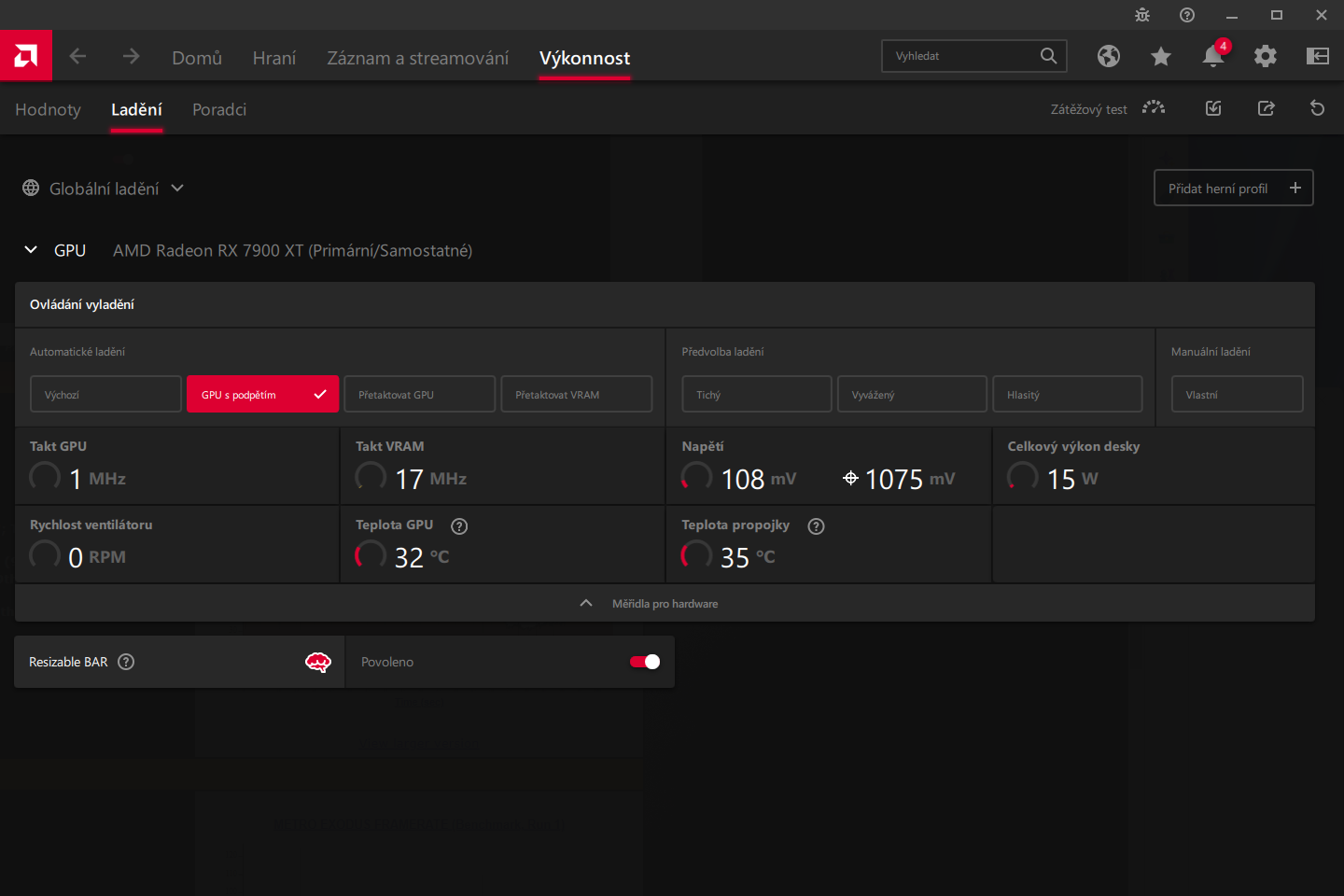1344x896 pixels.
Task: Click the Globální ladění globe icon
Action: point(31,188)
